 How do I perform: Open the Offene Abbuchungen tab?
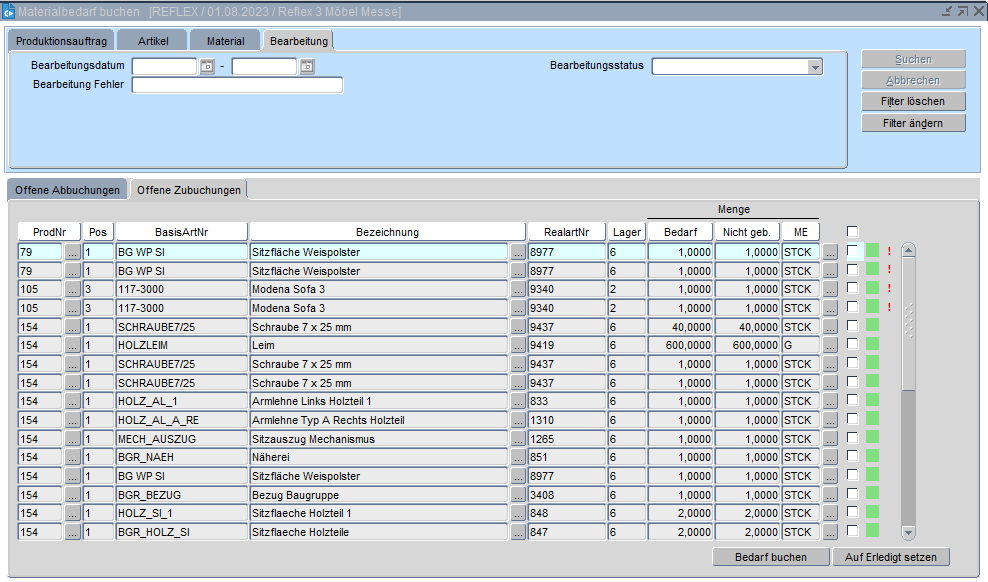point(67,190)
